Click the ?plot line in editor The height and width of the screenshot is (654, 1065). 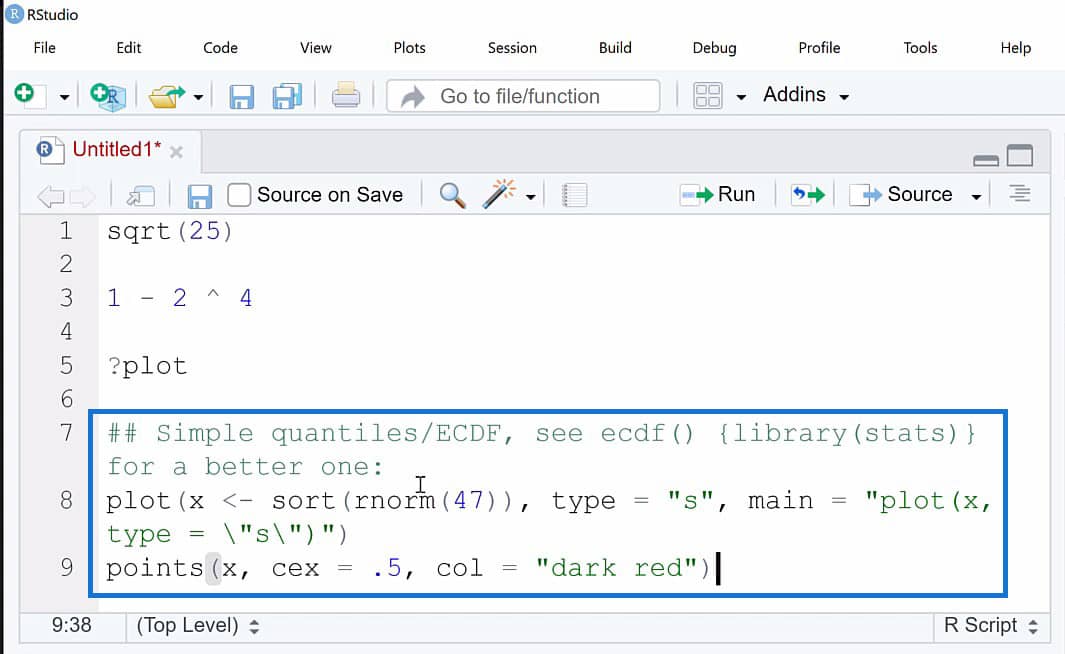[147, 366]
